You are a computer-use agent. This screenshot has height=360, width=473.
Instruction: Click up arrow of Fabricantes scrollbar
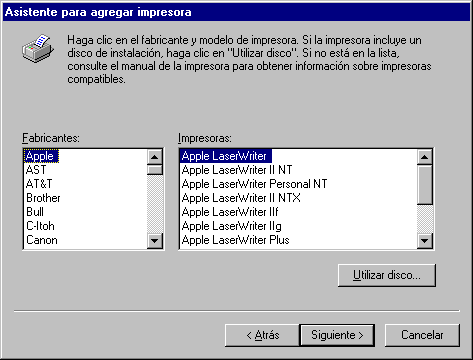pos(155,157)
